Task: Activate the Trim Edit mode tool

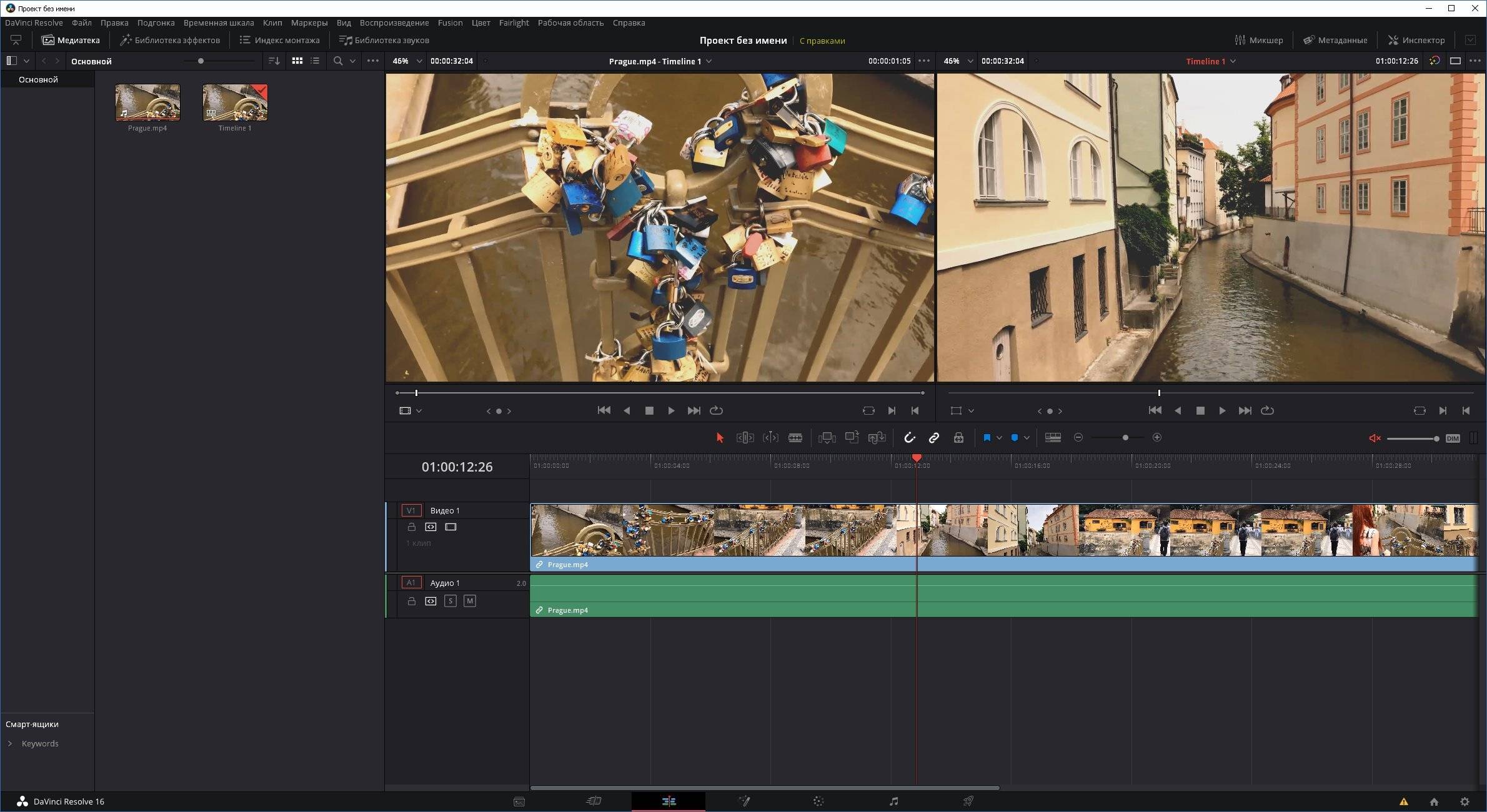Action: [745, 438]
